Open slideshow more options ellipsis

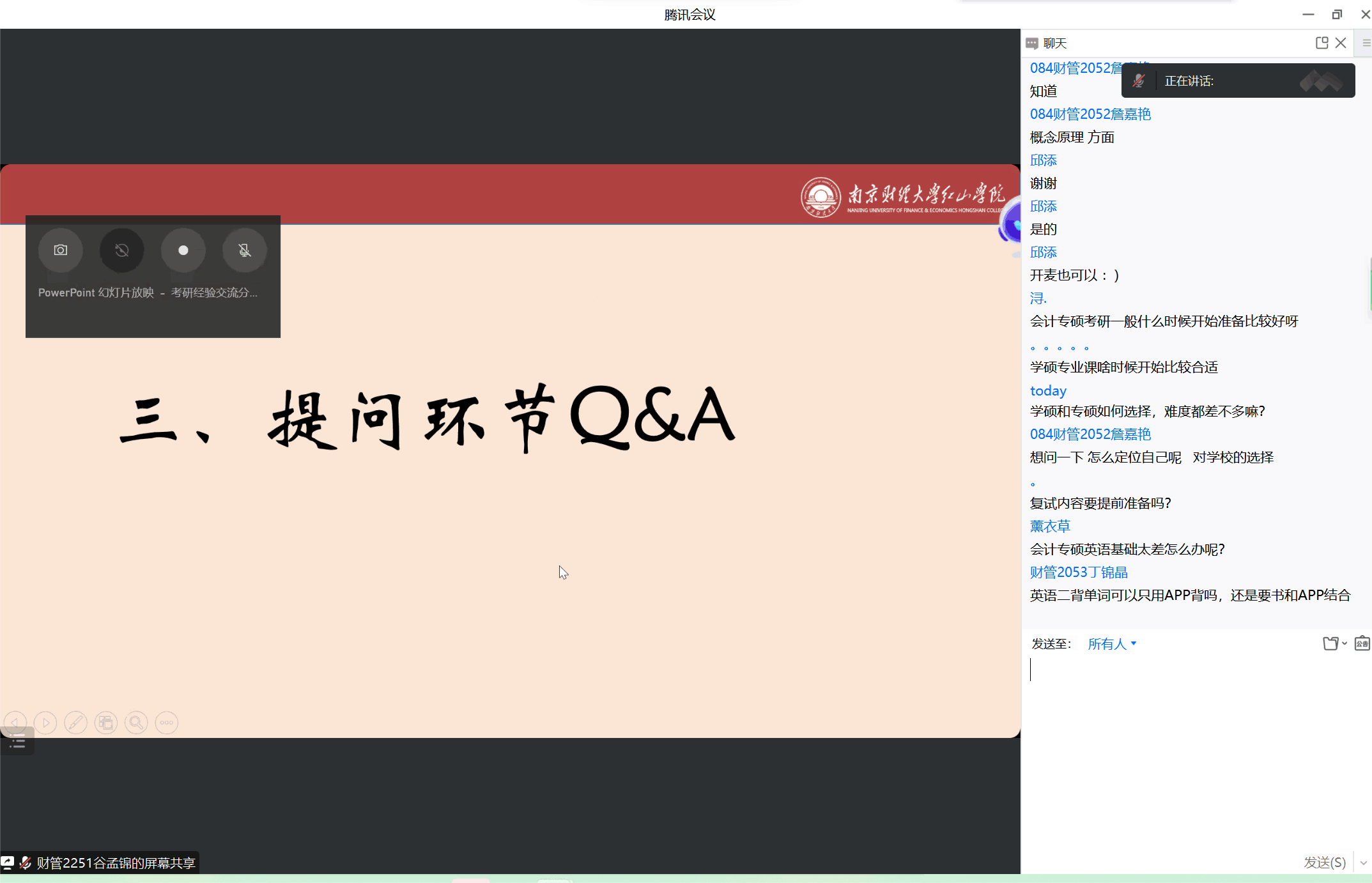click(167, 723)
